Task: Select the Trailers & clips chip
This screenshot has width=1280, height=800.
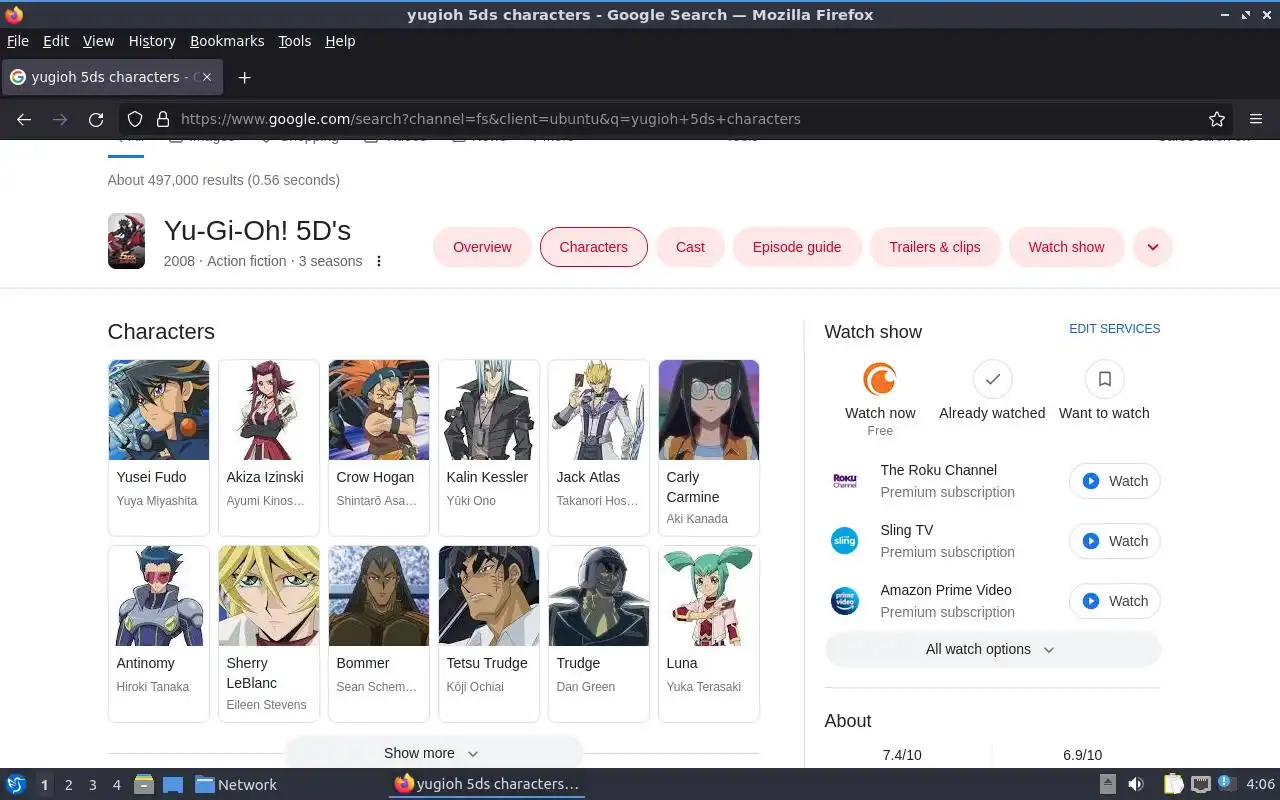Action: coord(935,247)
